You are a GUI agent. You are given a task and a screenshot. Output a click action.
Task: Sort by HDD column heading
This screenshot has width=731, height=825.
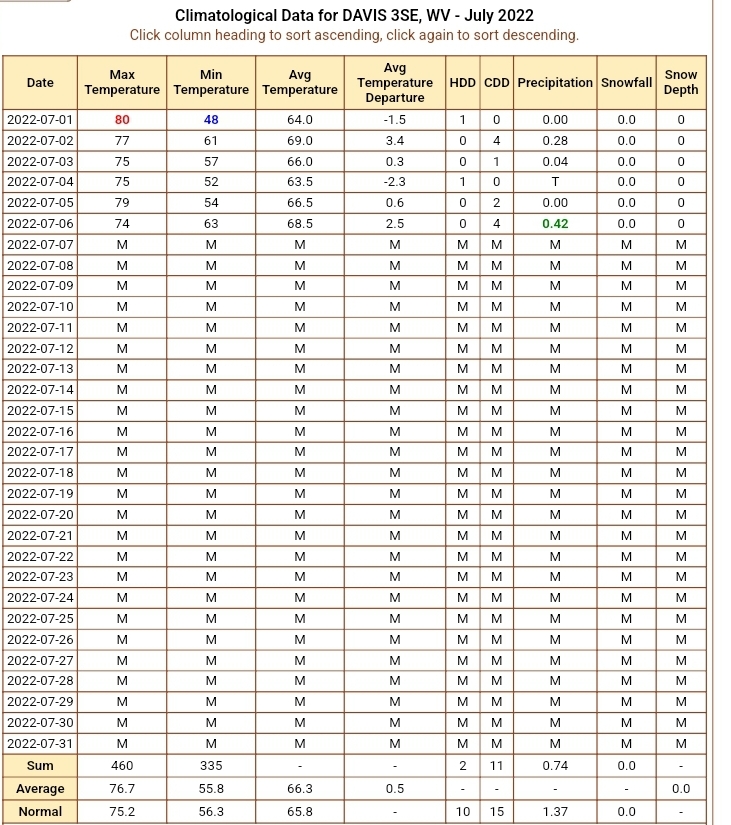463,83
